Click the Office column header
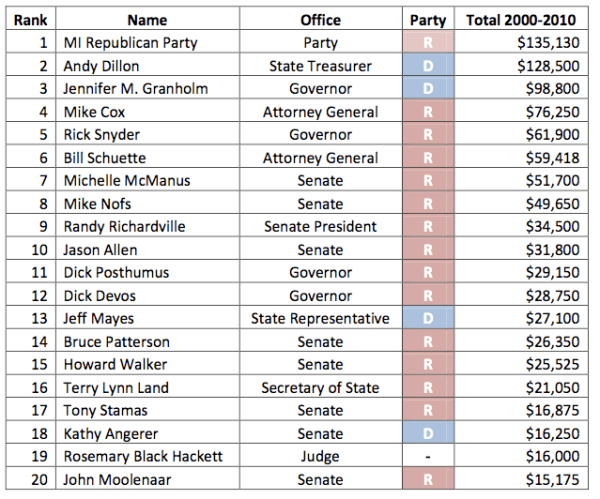 [x=321, y=20]
